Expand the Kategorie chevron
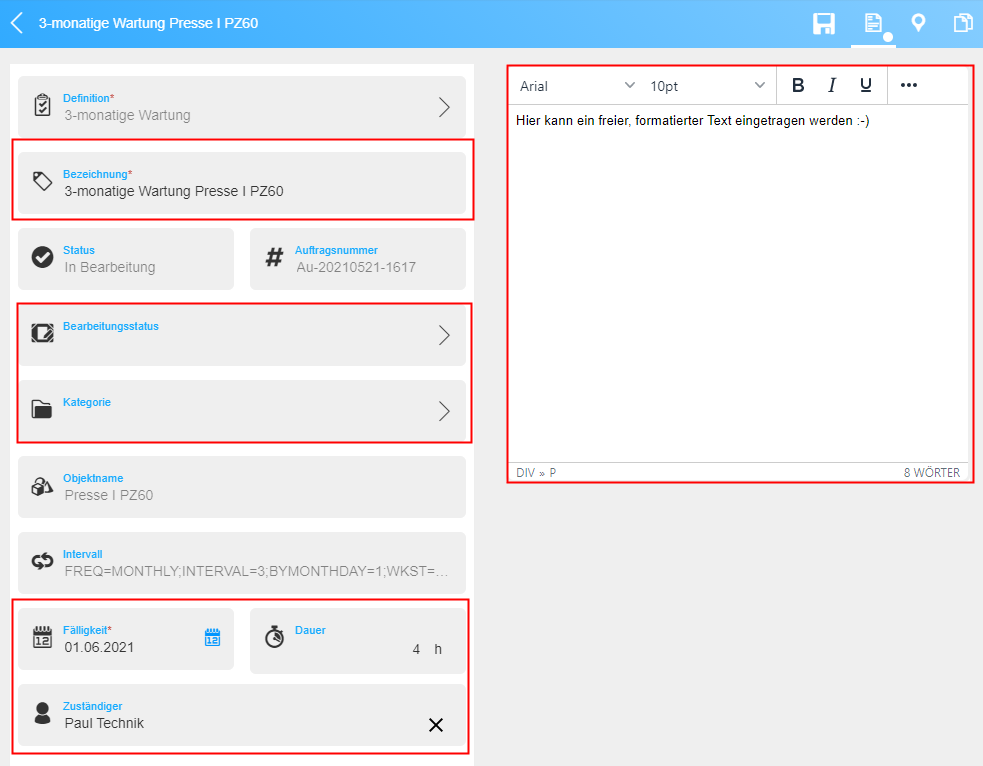Screen dimensions: 983x766 [444, 411]
